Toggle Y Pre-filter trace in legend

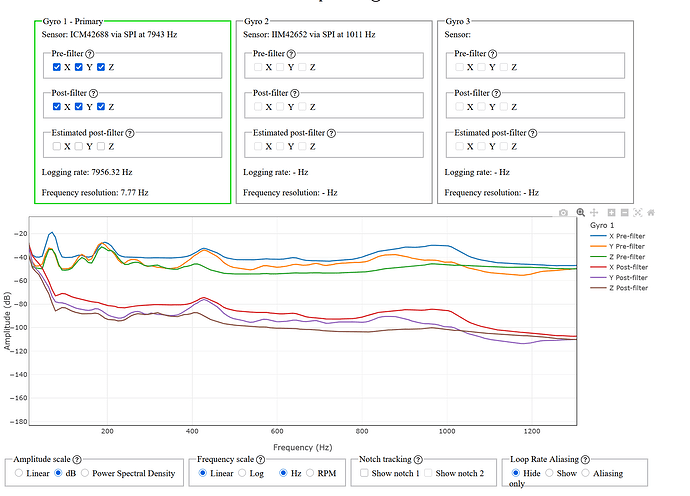[x=619, y=246]
